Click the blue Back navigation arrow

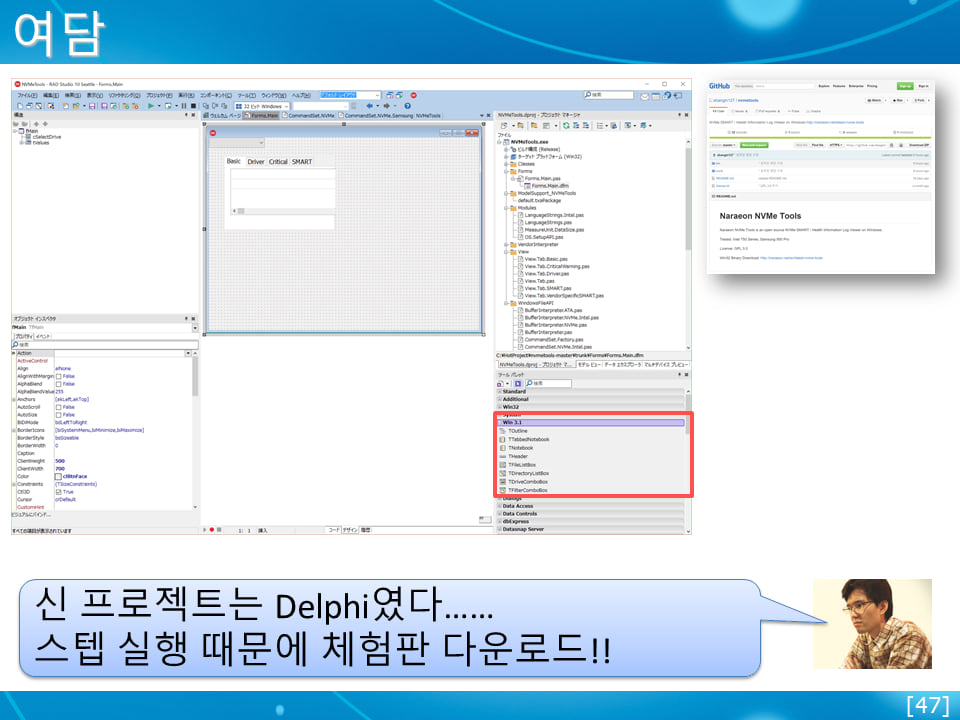369,106
